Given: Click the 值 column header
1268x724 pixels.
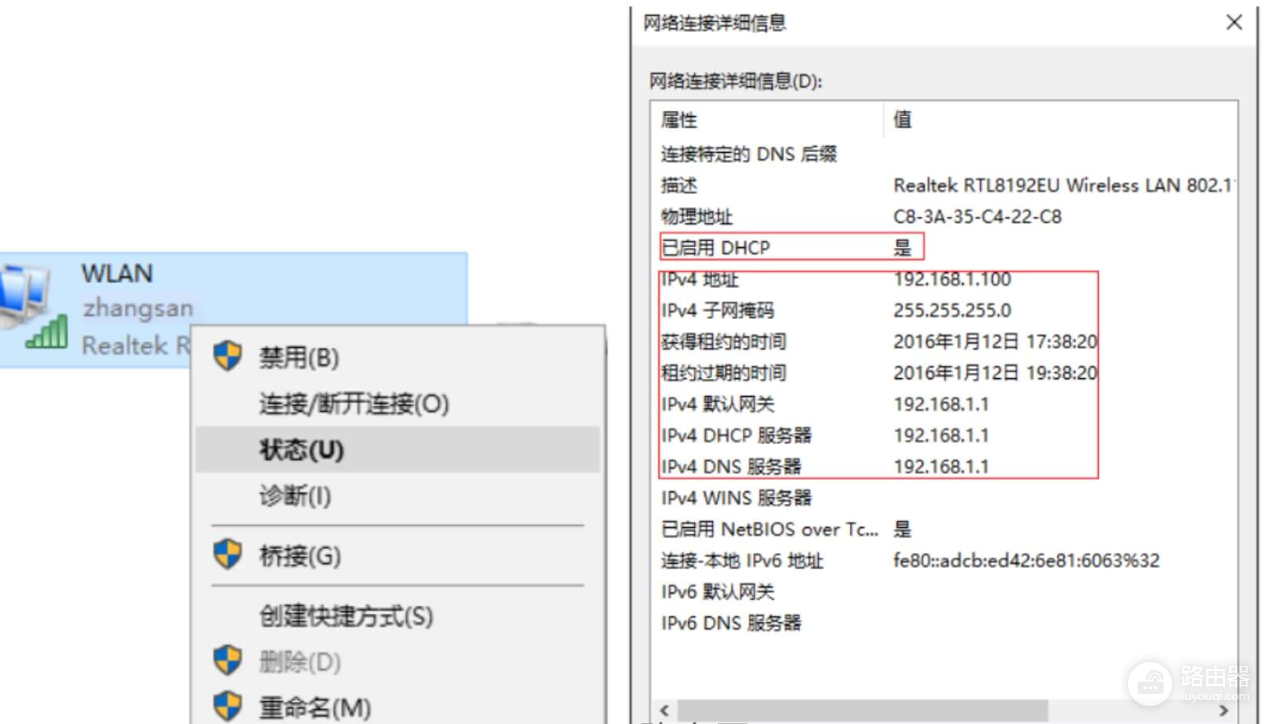Looking at the screenshot, I should point(1061,120).
